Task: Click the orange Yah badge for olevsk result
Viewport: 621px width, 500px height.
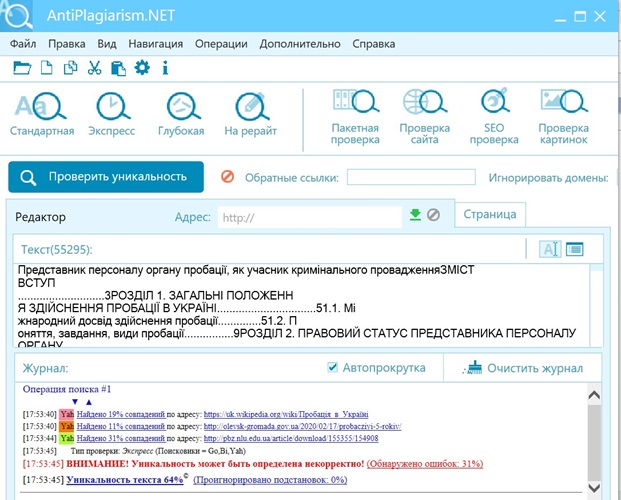Action: click(67, 426)
